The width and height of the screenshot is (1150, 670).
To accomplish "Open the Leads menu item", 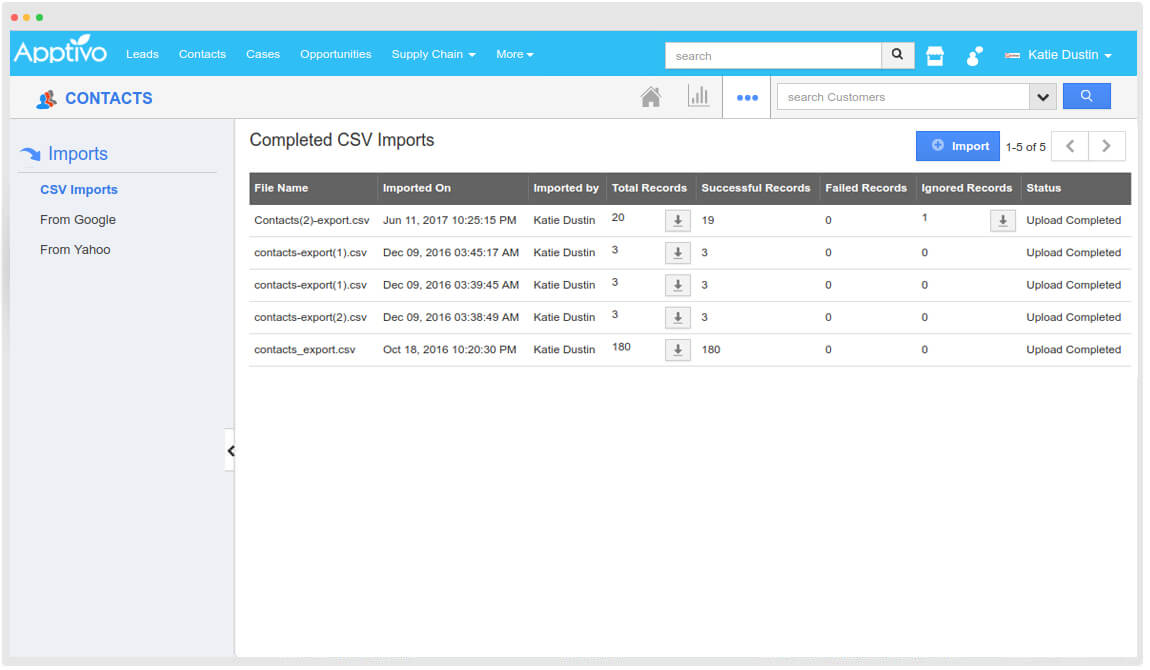I will [x=142, y=54].
